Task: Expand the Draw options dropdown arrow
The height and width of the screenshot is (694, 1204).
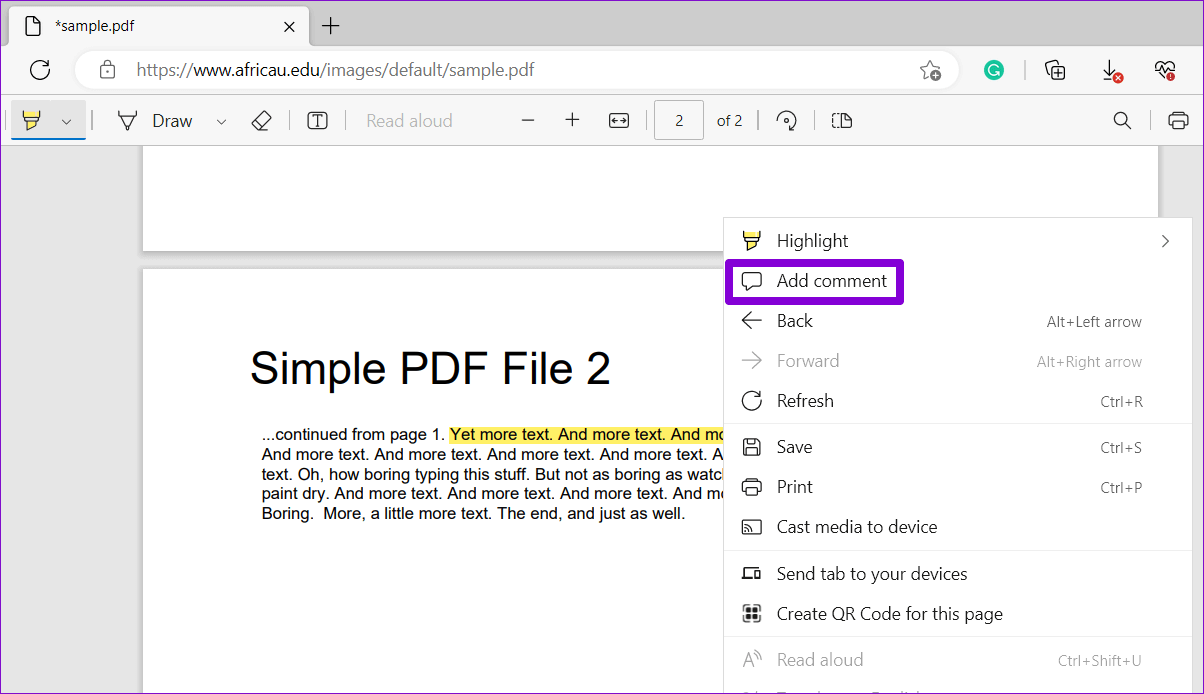Action: [x=222, y=121]
